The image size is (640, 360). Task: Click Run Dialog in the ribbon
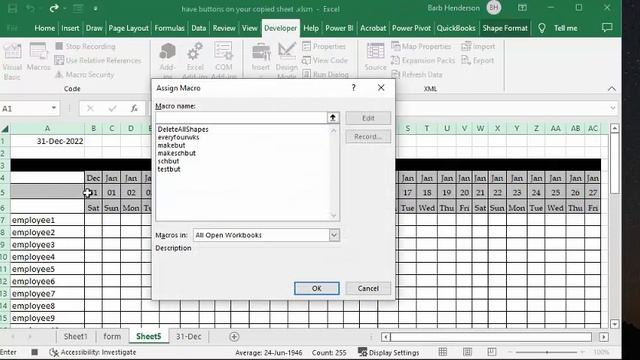click(x=326, y=75)
